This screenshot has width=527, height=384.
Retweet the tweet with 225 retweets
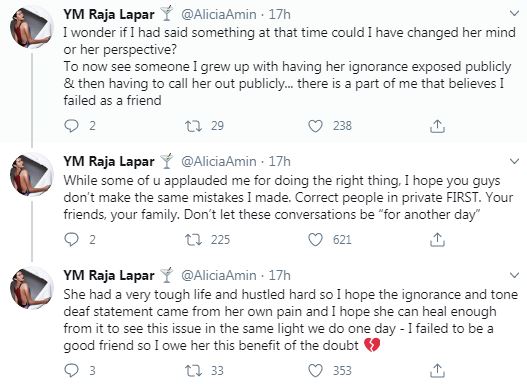click(193, 240)
